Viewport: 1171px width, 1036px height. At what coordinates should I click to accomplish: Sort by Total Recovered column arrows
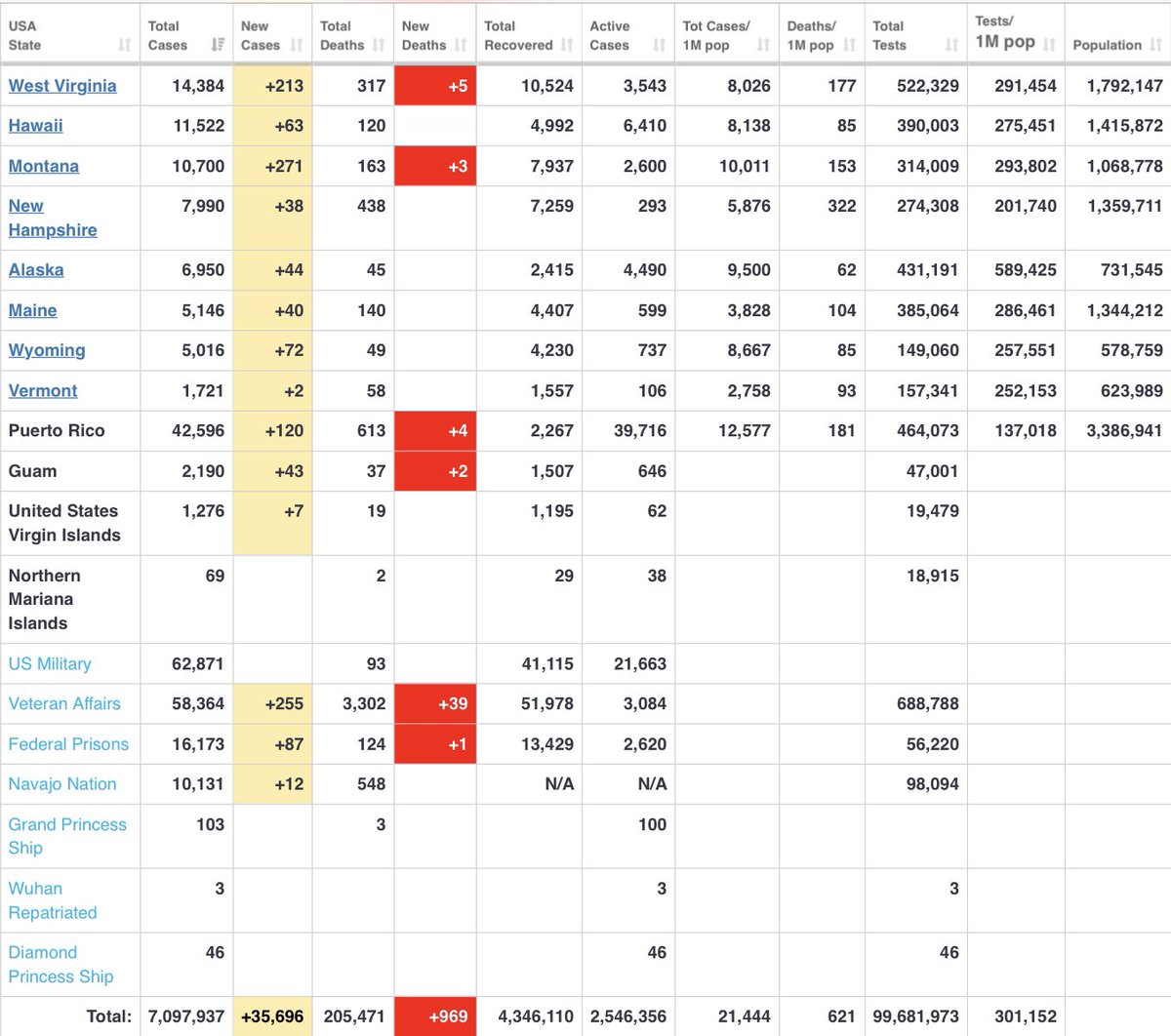(567, 45)
